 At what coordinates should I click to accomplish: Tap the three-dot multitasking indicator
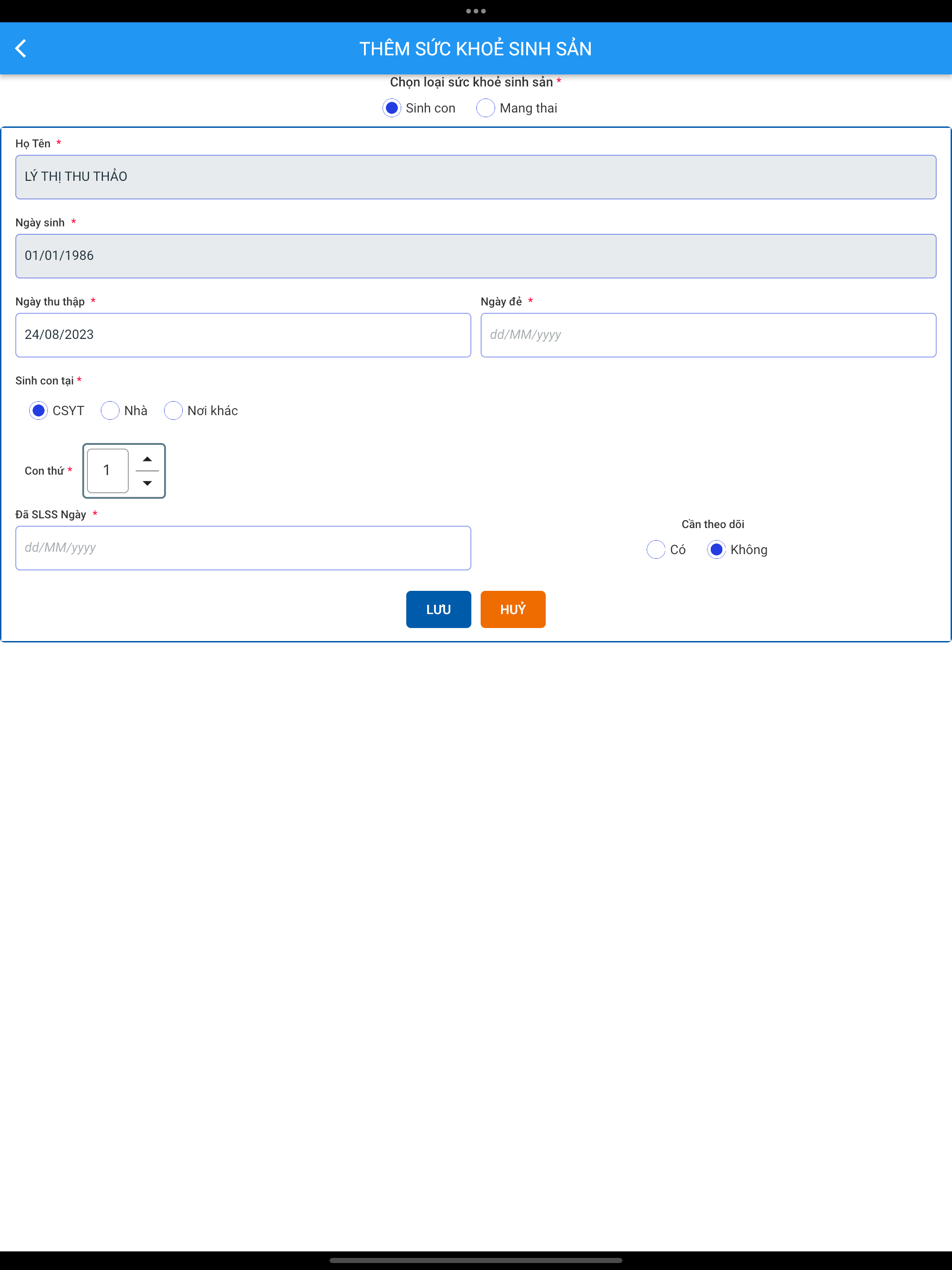pyautogui.click(x=476, y=11)
